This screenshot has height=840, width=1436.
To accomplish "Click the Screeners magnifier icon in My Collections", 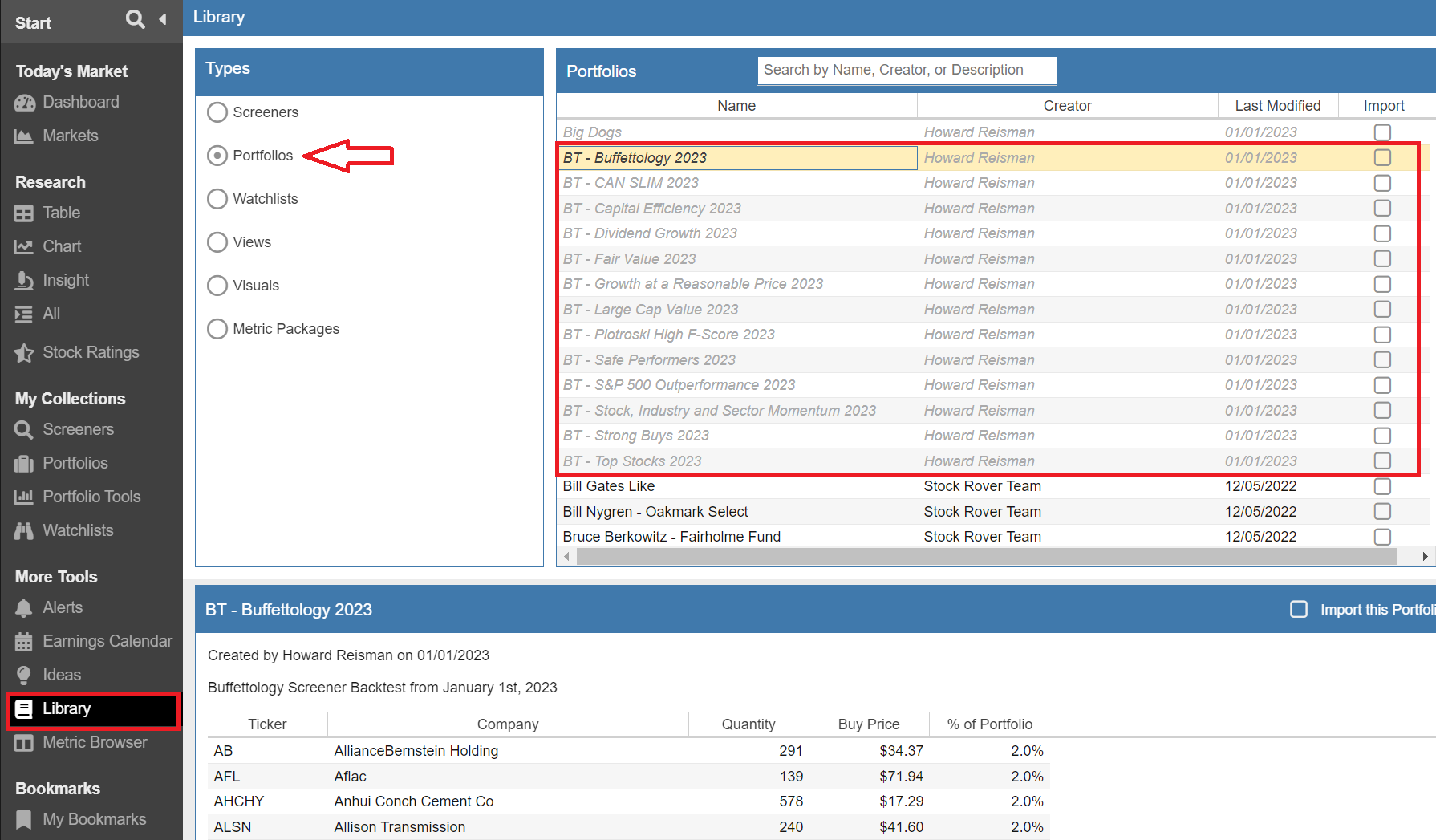I will click(24, 430).
